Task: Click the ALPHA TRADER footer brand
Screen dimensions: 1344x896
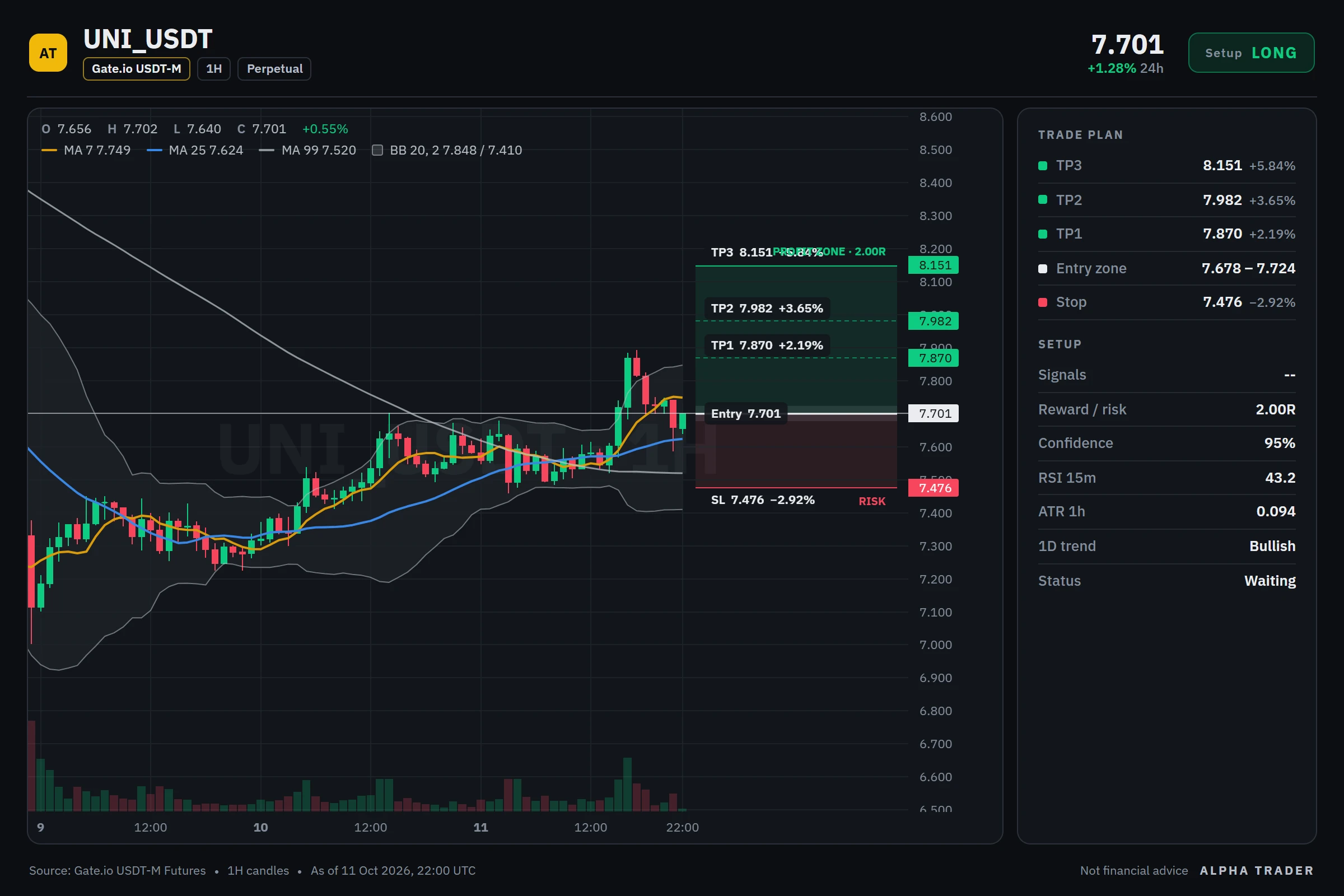Action: coord(1257,871)
